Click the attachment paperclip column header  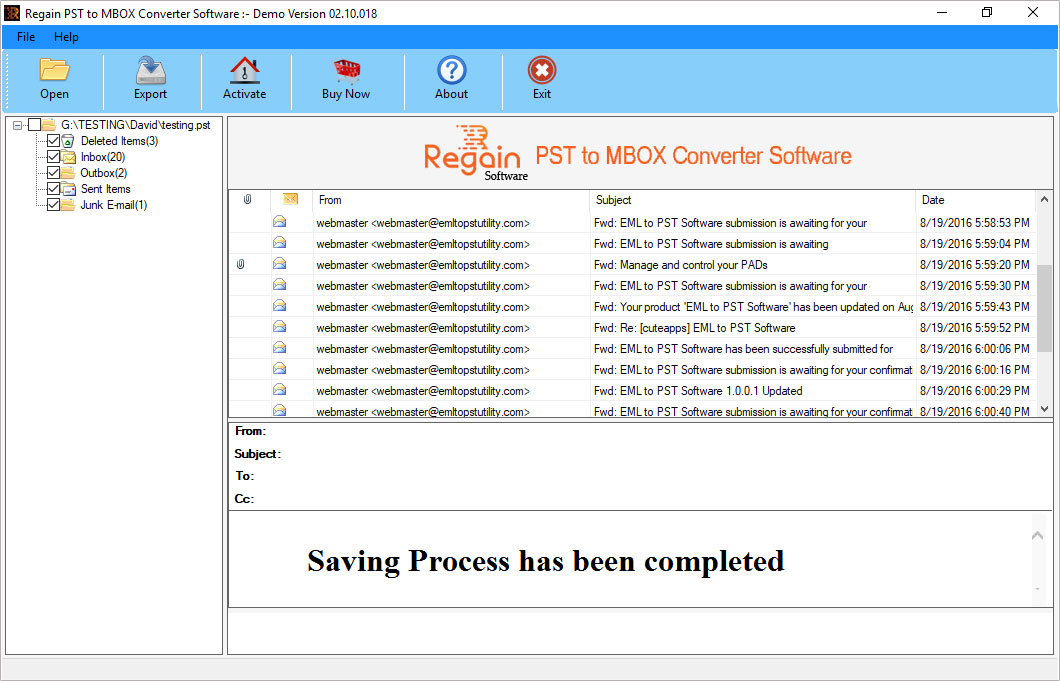pos(247,199)
